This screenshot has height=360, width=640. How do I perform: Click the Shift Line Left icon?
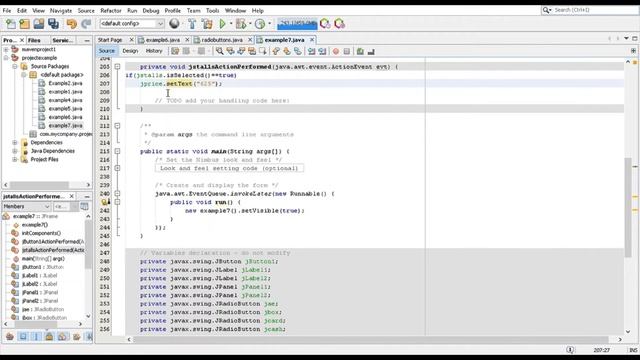tap(312, 51)
